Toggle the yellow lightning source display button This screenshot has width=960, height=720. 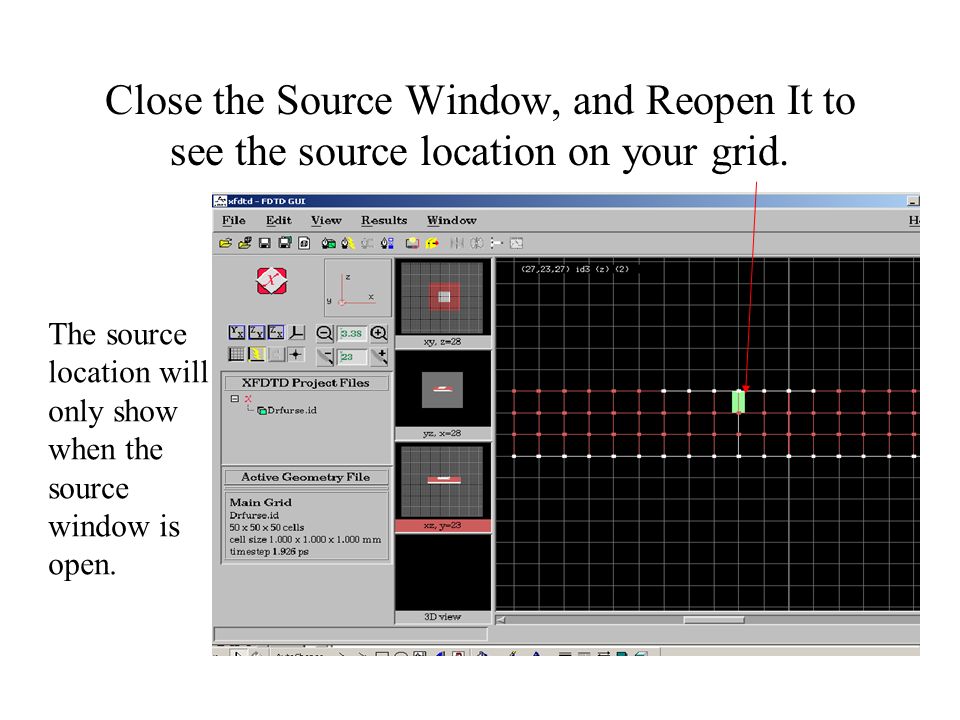tap(257, 354)
